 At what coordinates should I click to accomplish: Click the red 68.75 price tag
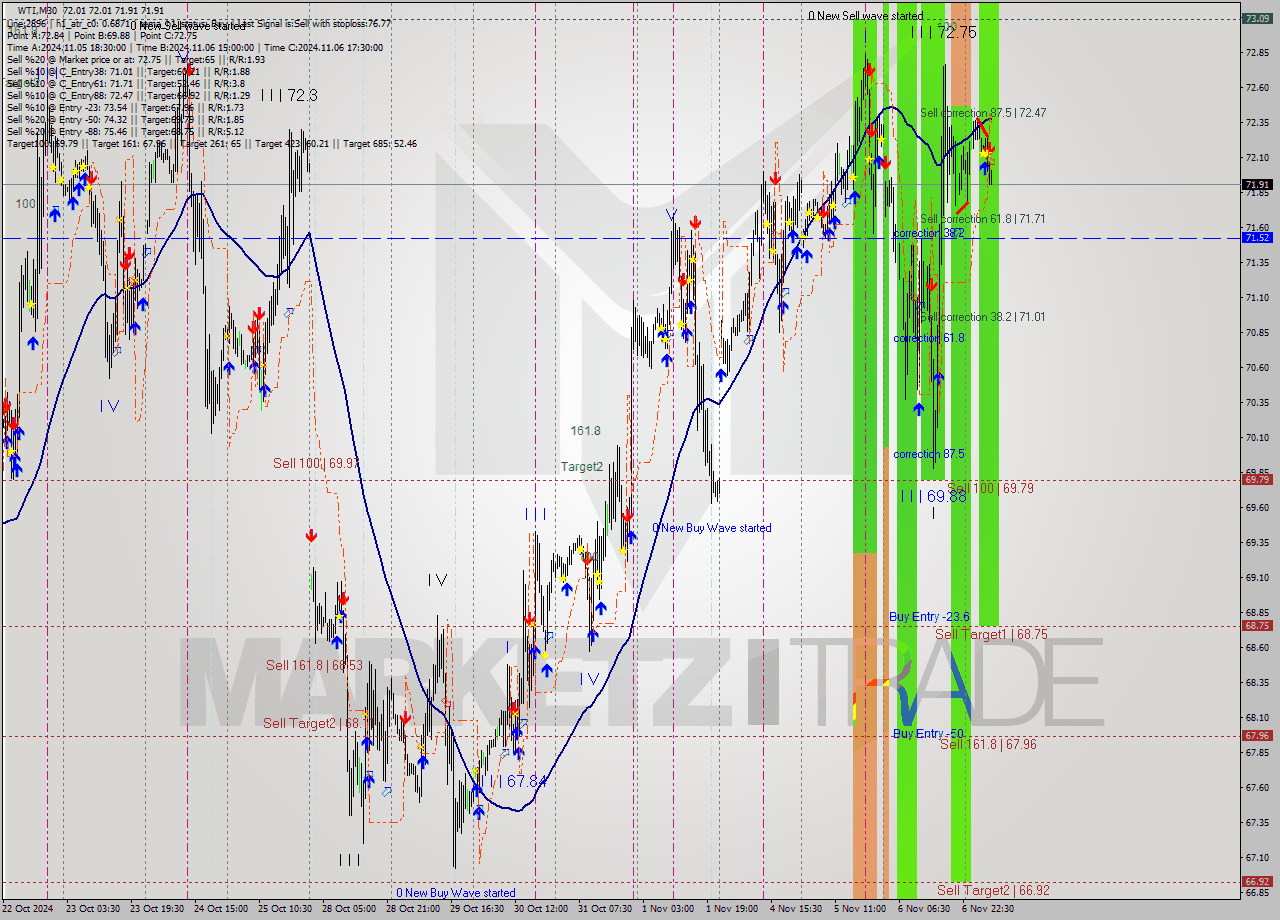(1256, 625)
